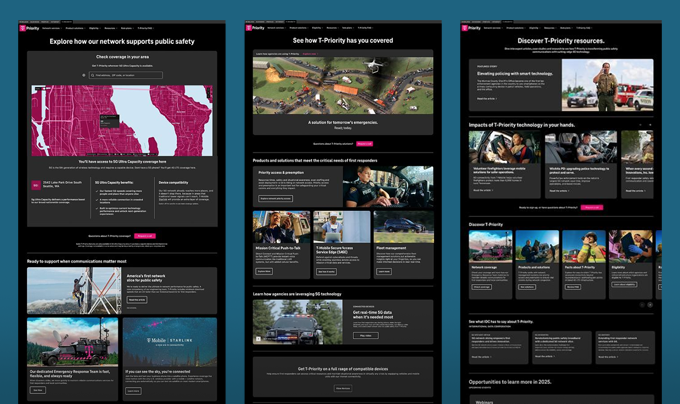680x404 pixels.
Task: Click Learn about eligibility on the Eligibility card
Action: click(624, 284)
